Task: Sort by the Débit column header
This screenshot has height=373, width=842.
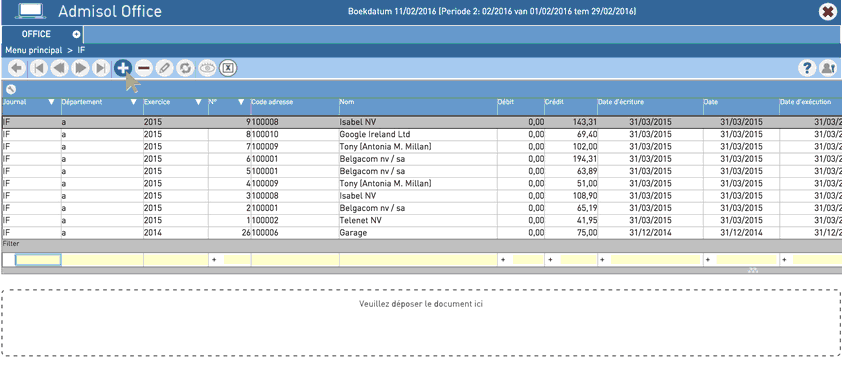Action: 520,106
